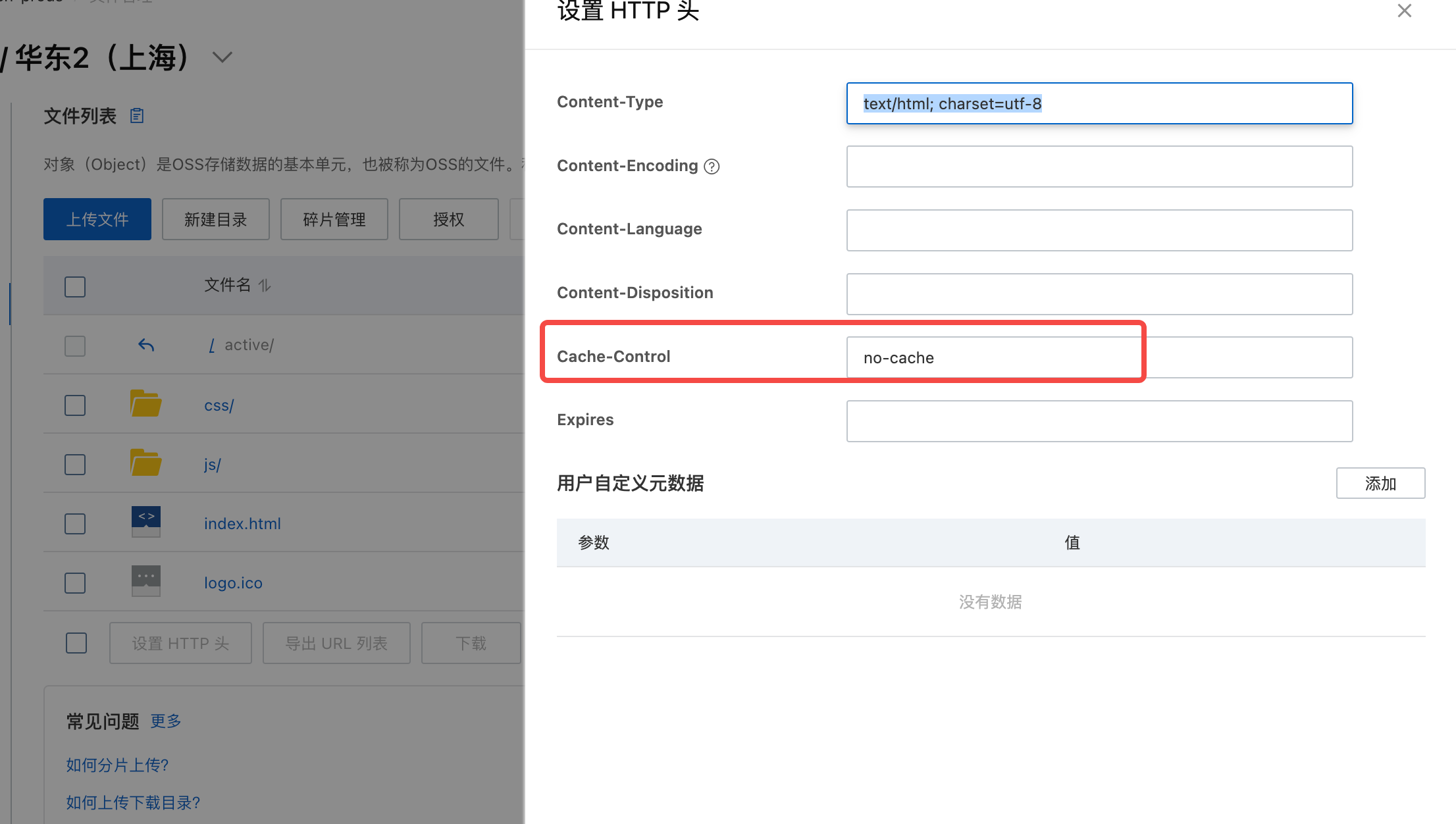Check the select-all box in table header

(x=75, y=287)
